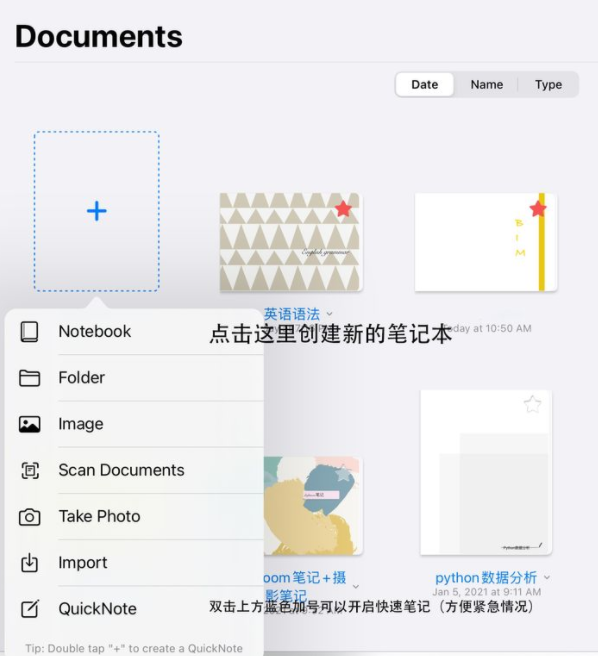The image size is (598, 656).
Task: Open the 英语语法 title link
Action: (x=292, y=314)
